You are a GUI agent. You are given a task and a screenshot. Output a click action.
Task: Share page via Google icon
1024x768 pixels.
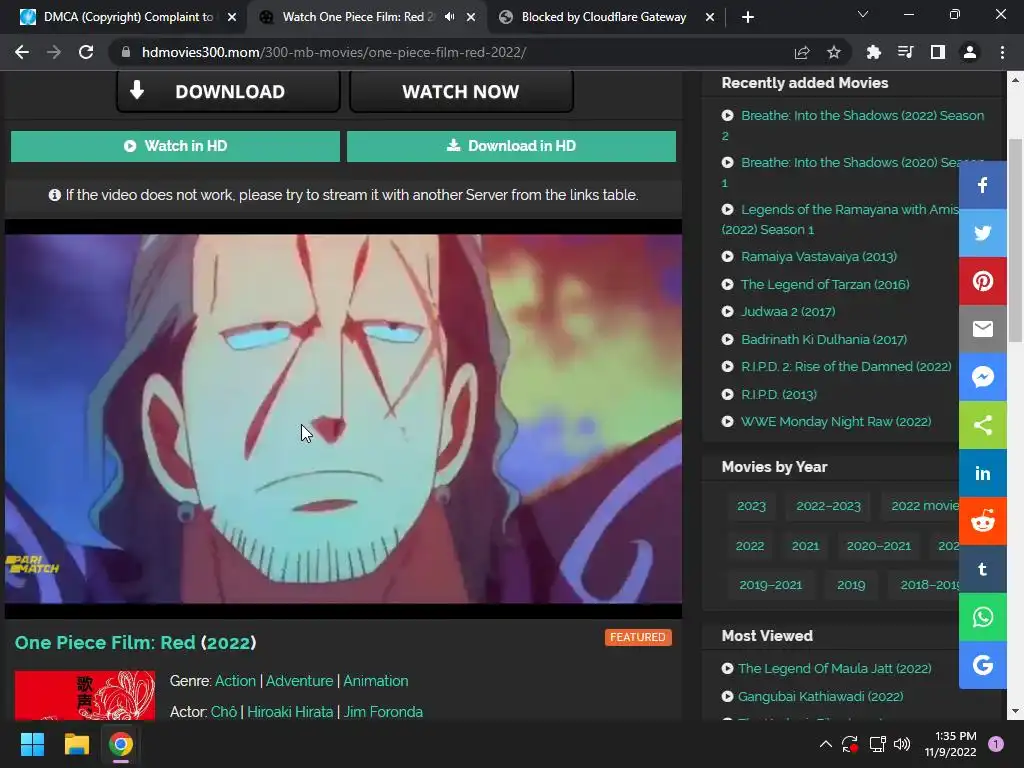pyautogui.click(x=982, y=665)
